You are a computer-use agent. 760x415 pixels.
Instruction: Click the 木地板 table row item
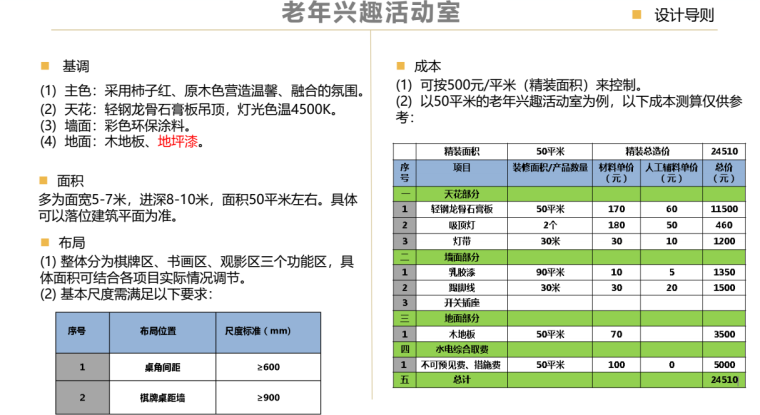click(x=461, y=333)
